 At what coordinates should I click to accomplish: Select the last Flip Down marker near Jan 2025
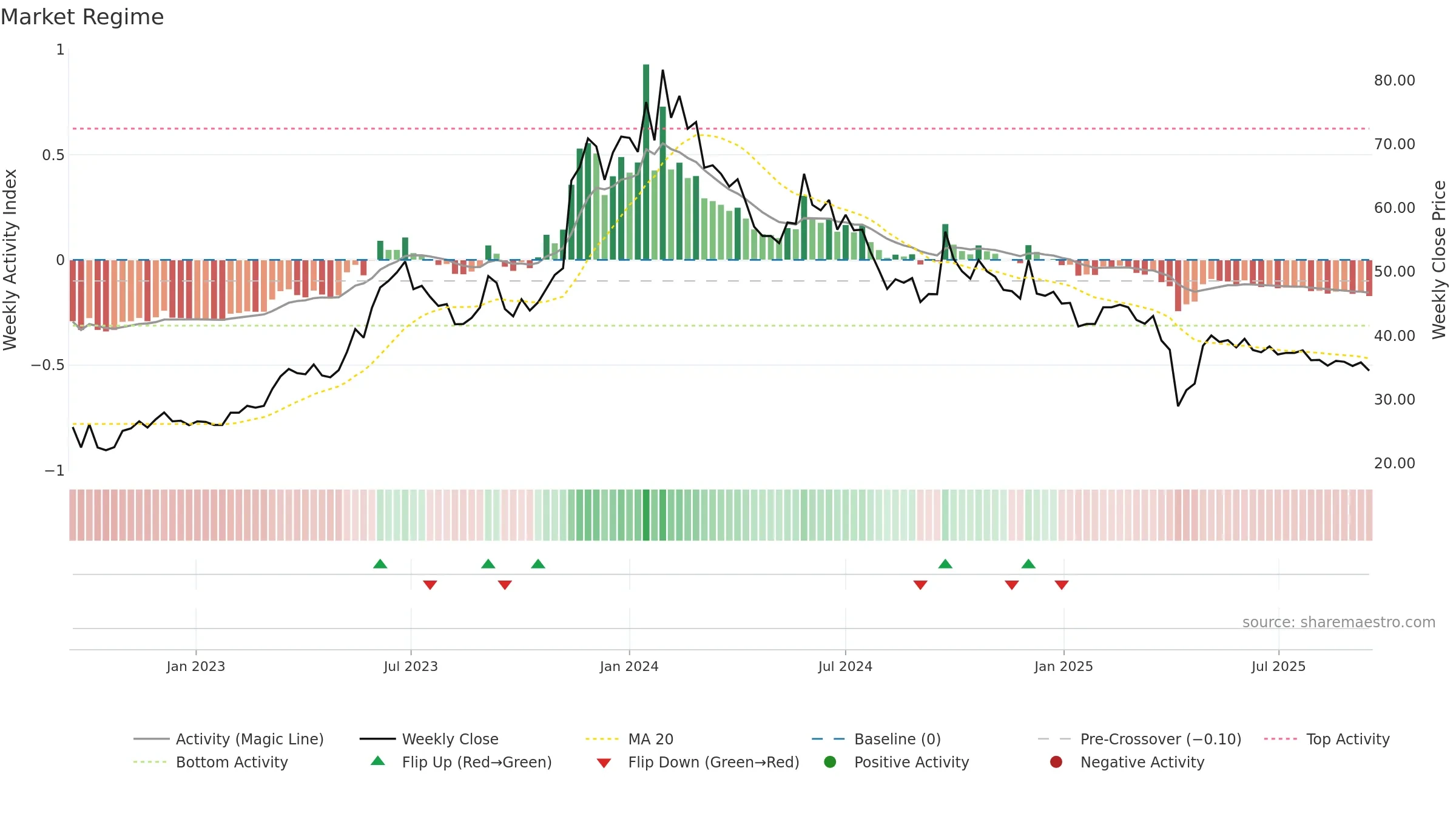coord(1062,585)
